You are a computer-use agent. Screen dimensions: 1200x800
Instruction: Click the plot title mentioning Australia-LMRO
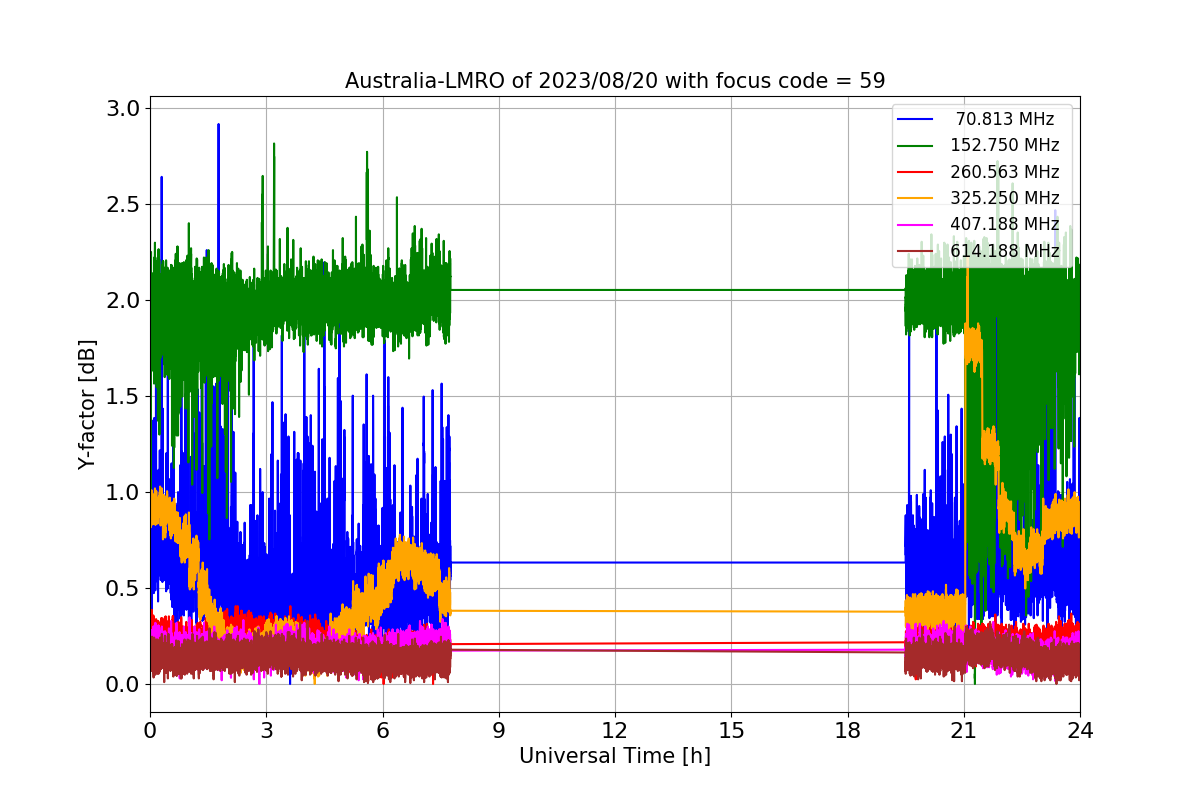point(615,81)
